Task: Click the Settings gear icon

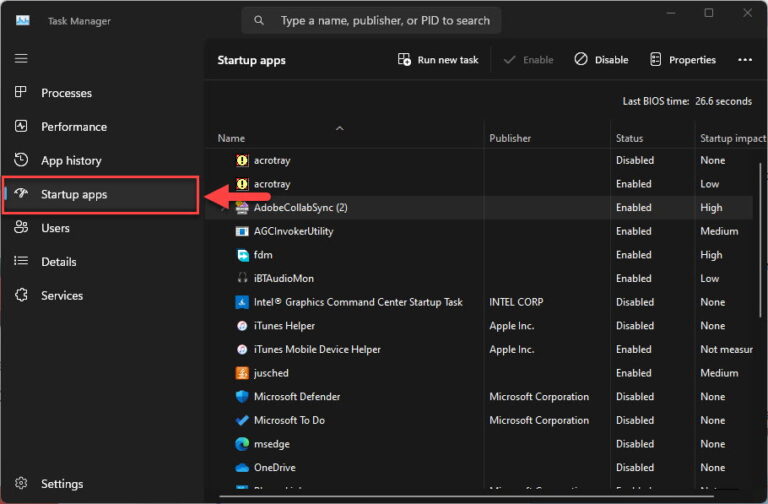Action: coord(21,484)
